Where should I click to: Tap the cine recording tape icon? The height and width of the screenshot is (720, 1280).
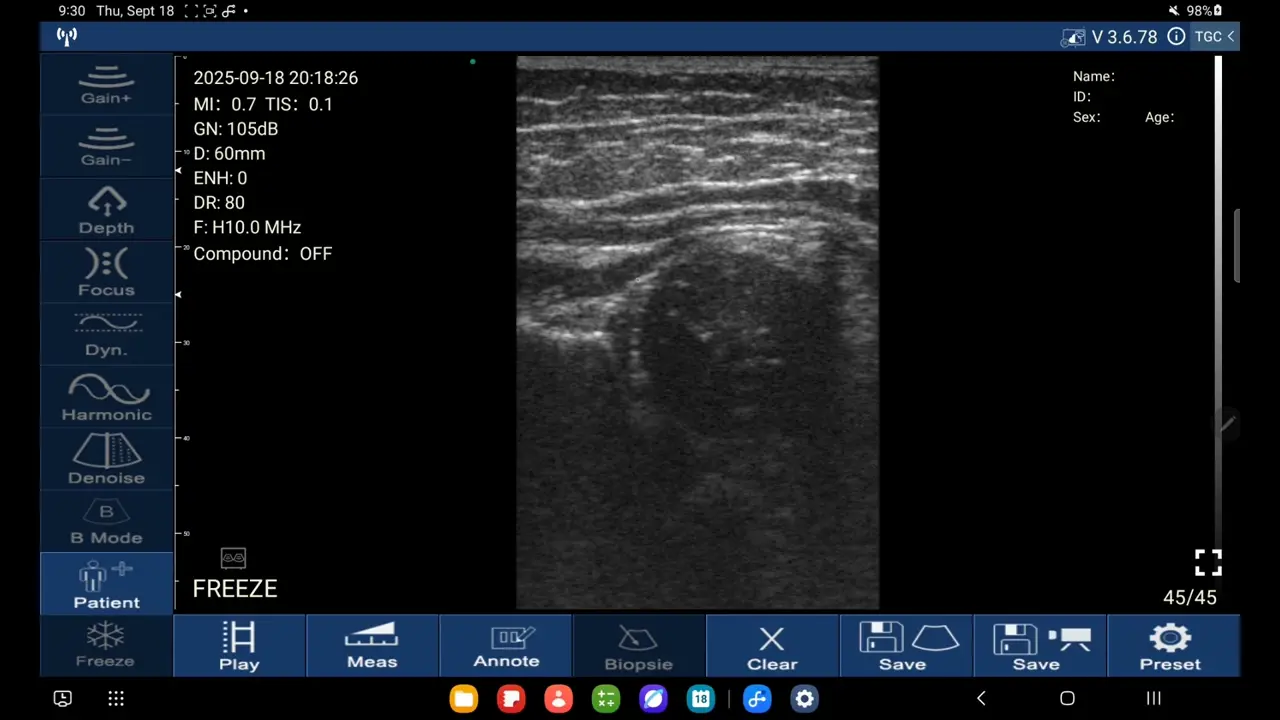click(x=233, y=557)
